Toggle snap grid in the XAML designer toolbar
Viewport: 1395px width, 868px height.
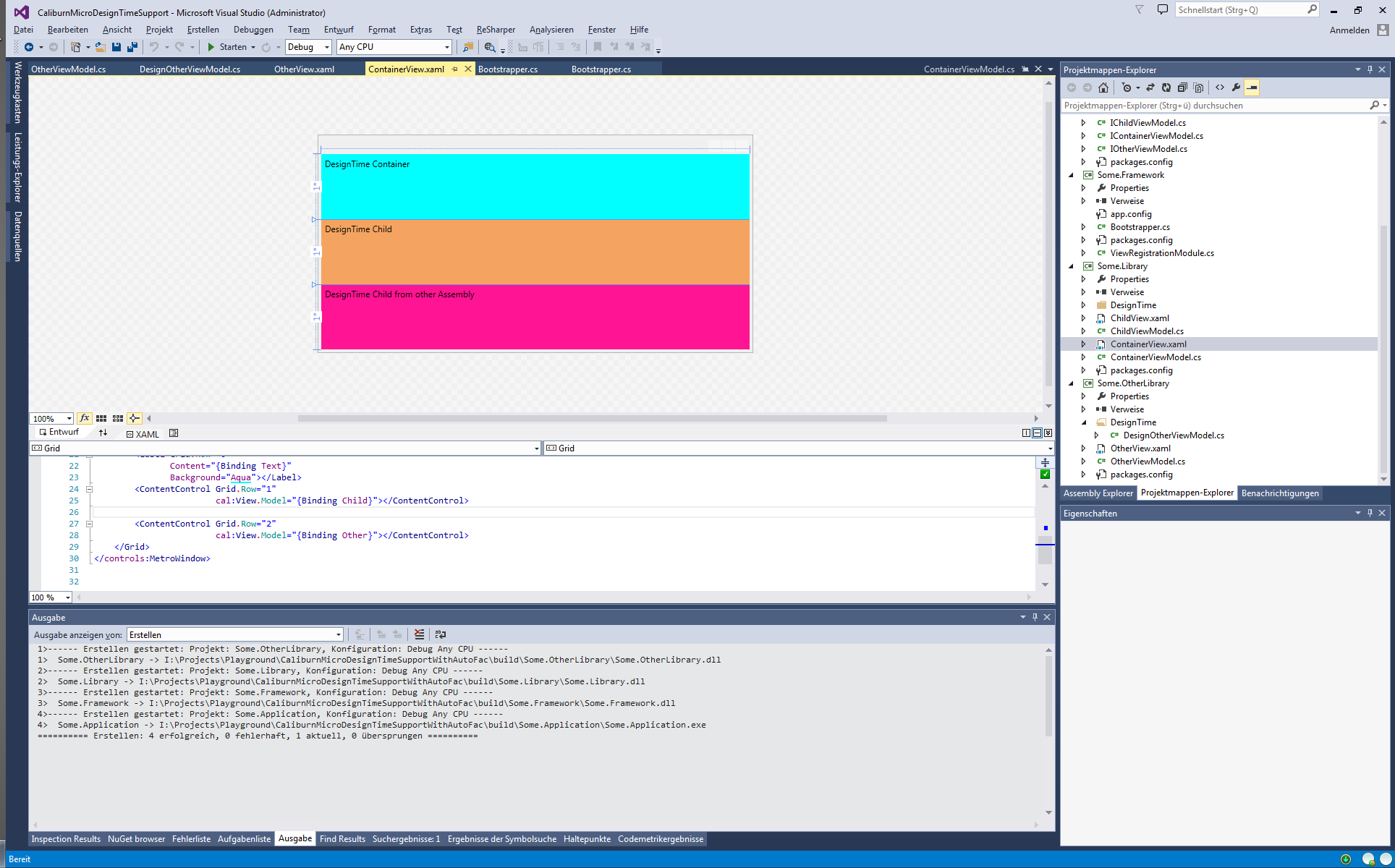[x=102, y=418]
